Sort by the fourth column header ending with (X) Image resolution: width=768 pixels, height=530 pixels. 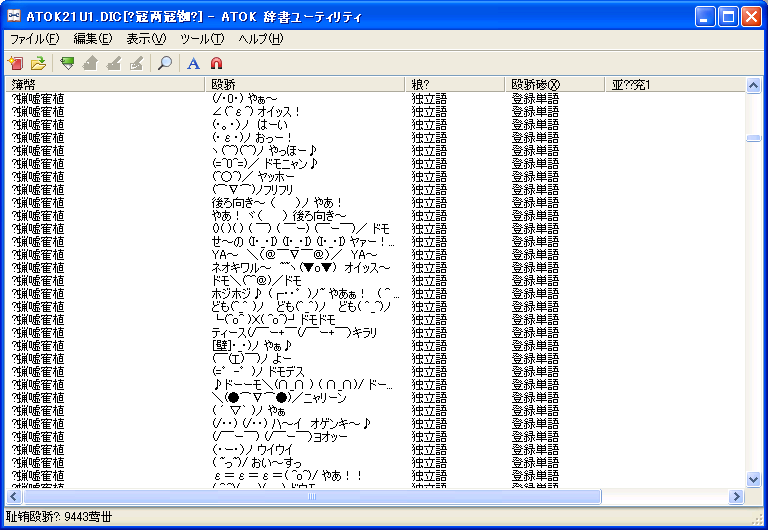click(555, 84)
